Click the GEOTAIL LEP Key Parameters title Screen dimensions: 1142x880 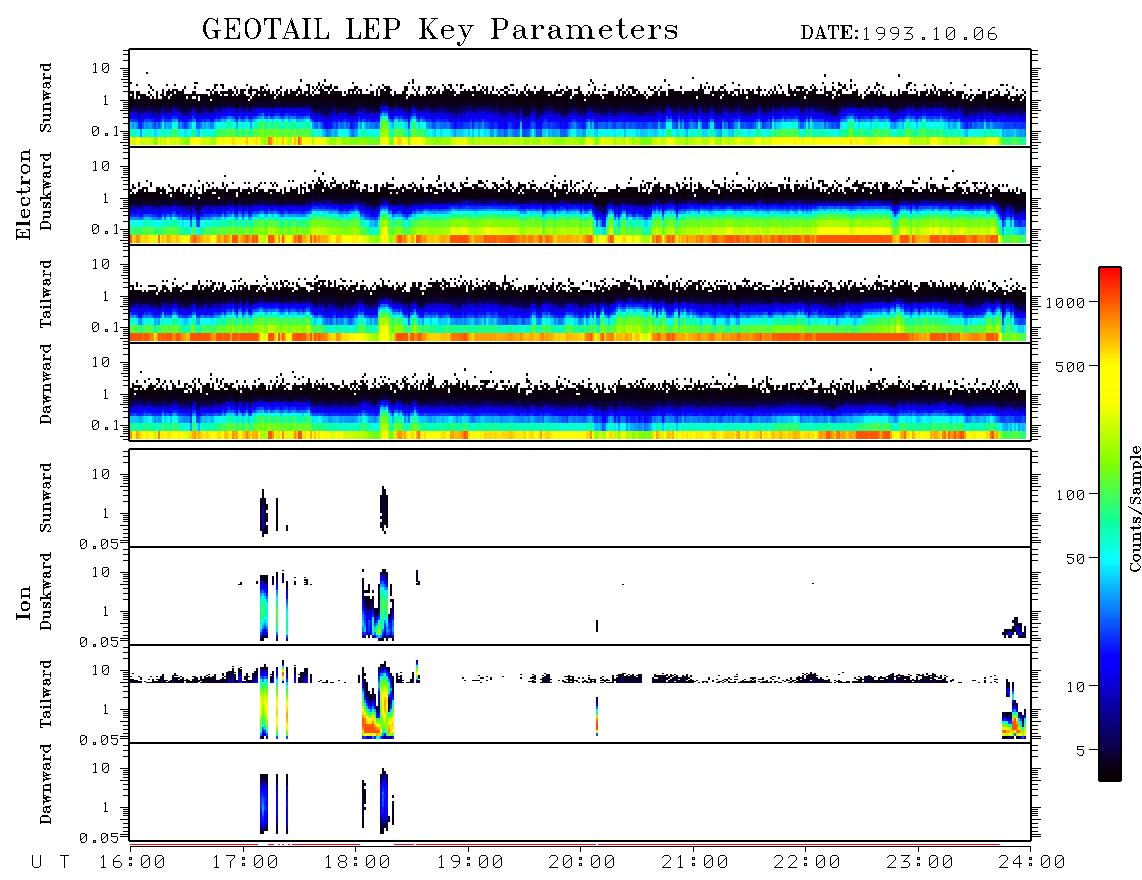(440, 30)
